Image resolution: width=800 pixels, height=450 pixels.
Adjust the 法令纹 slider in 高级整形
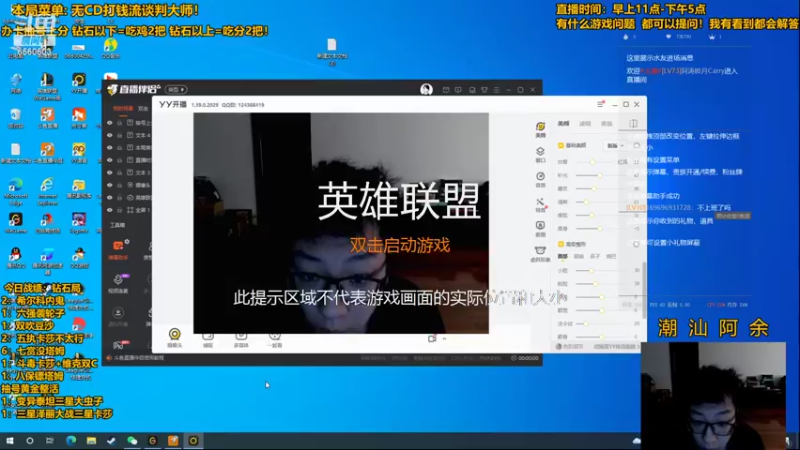coord(601,323)
